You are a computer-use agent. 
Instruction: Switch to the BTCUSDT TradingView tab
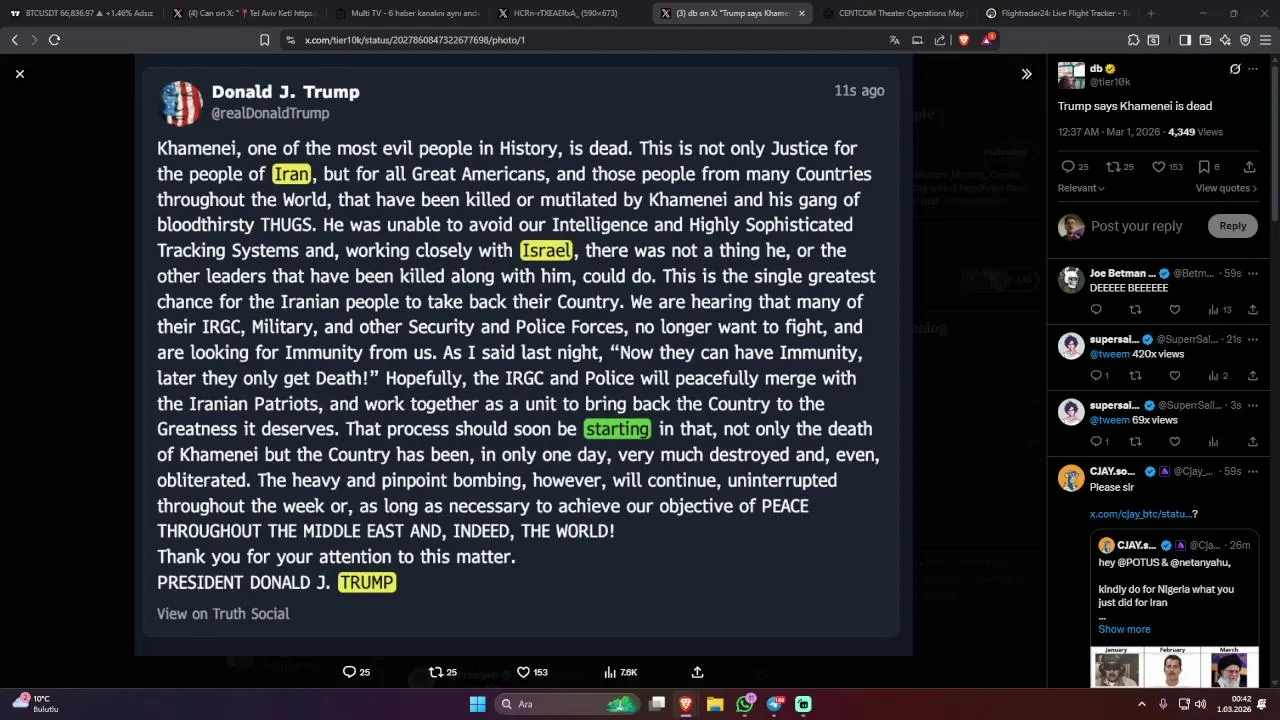pos(82,13)
